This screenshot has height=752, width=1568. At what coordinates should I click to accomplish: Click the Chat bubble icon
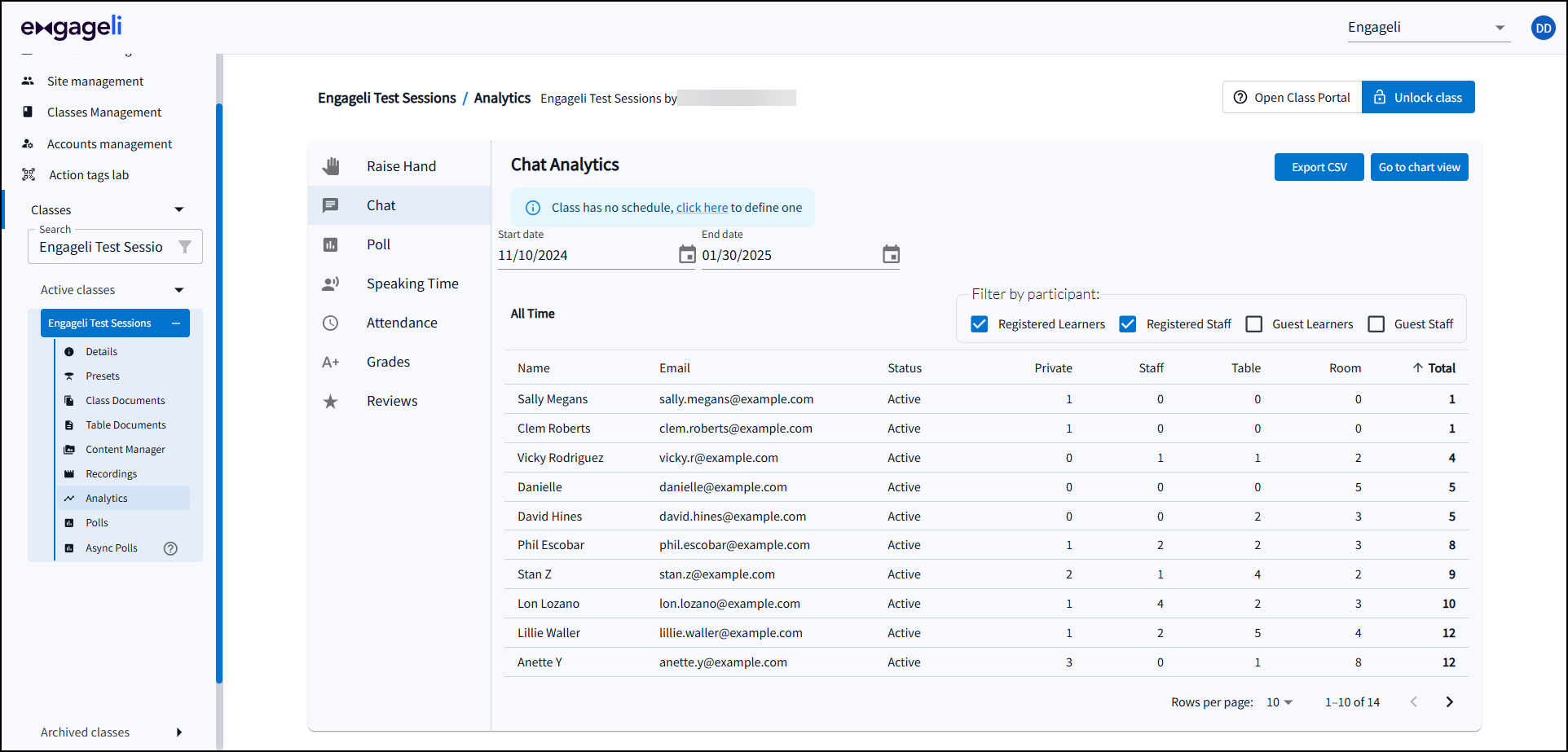pyautogui.click(x=330, y=205)
